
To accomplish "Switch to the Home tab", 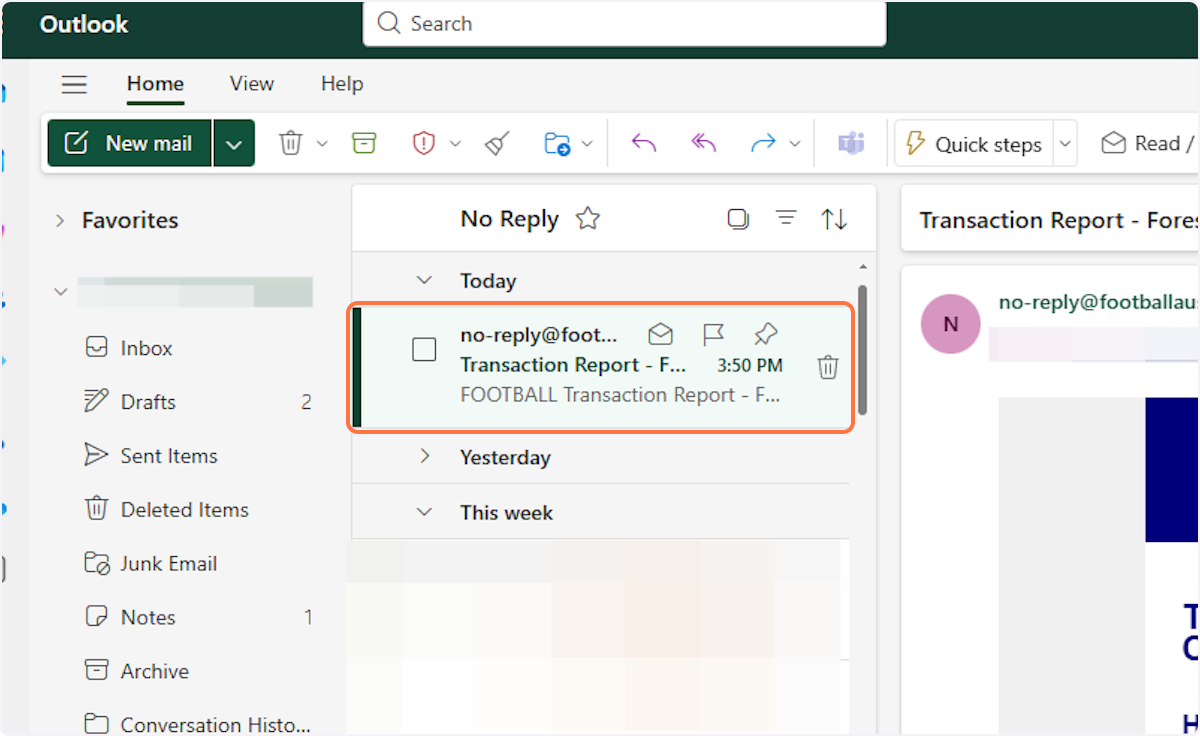I will point(155,84).
